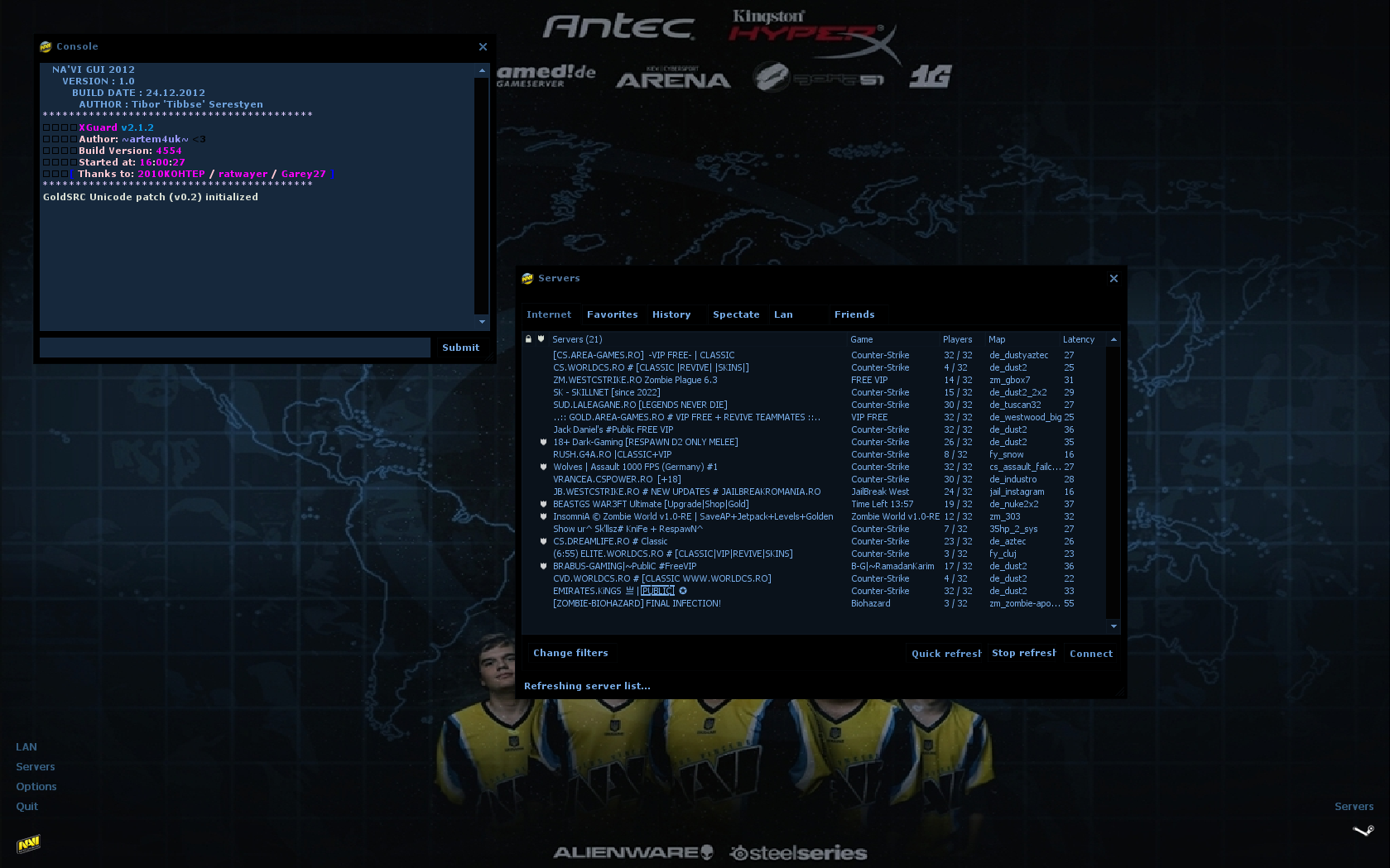The image size is (1390, 868).
Task: Select JB.WESTCSTRIKE.RO JAILBREAKROMANIA.RO server
Action: click(815, 492)
